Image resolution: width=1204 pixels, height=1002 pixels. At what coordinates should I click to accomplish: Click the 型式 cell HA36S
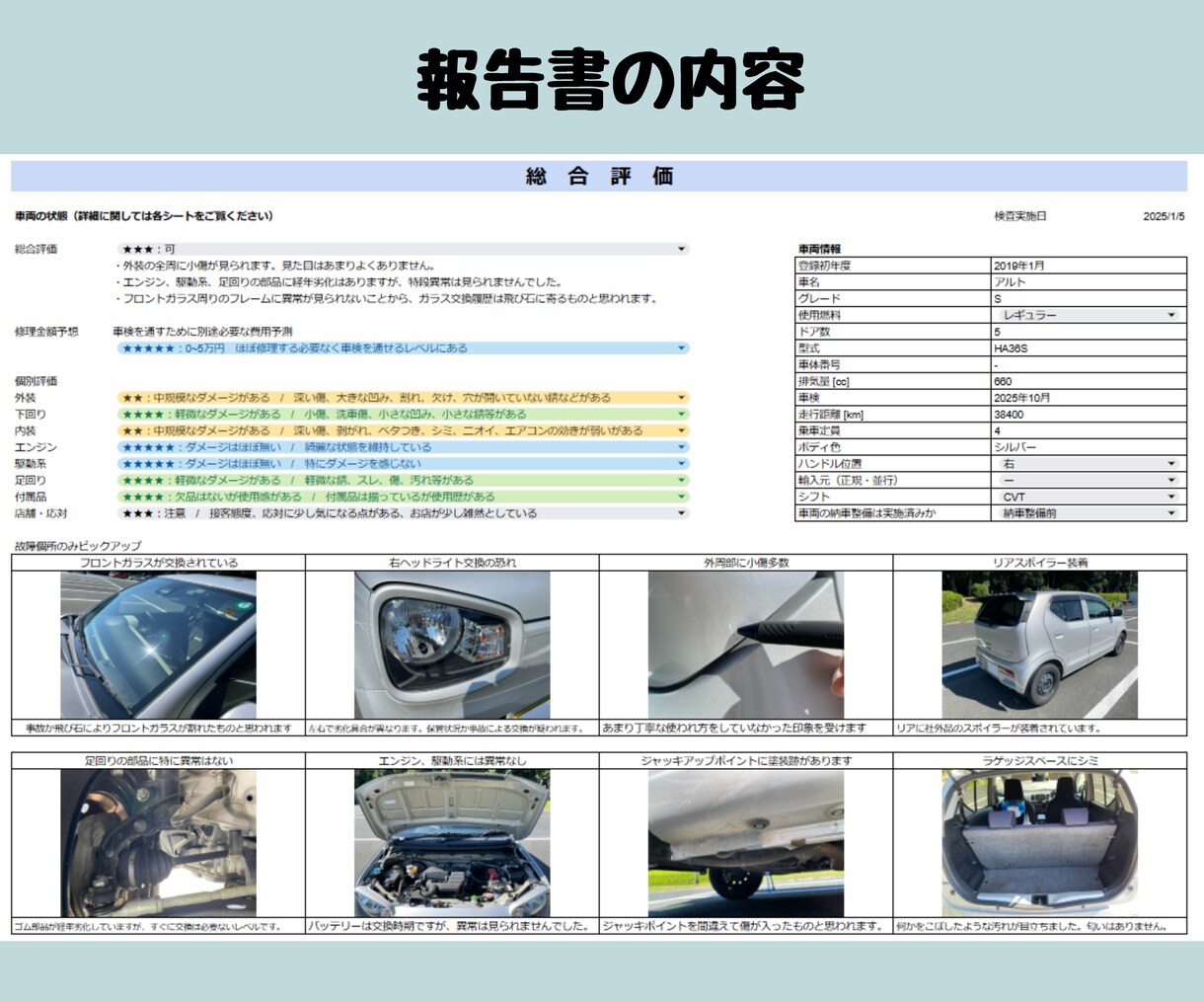[1089, 348]
